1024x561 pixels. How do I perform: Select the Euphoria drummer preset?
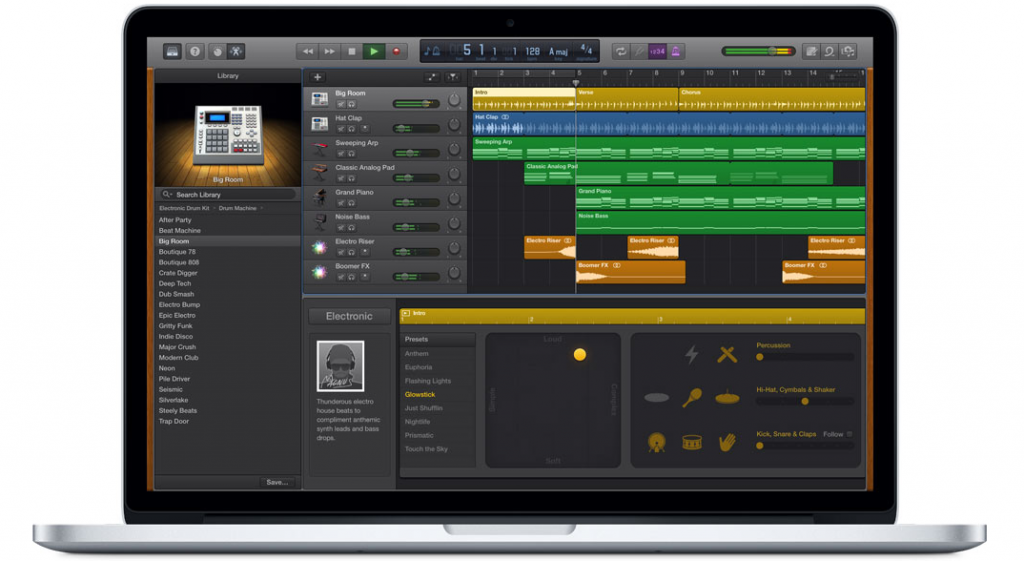[419, 367]
